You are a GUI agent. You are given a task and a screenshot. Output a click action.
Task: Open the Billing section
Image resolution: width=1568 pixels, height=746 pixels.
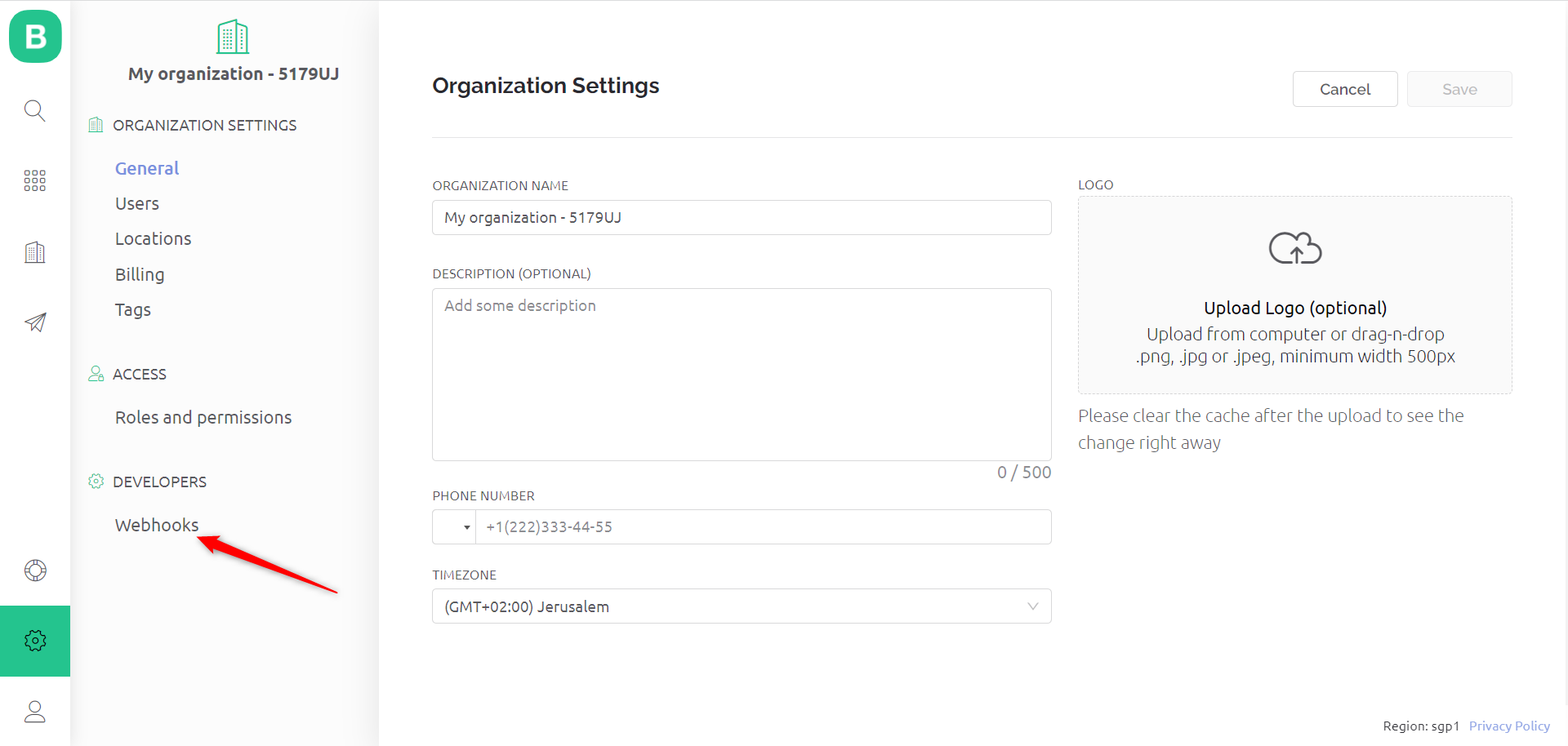coord(140,275)
